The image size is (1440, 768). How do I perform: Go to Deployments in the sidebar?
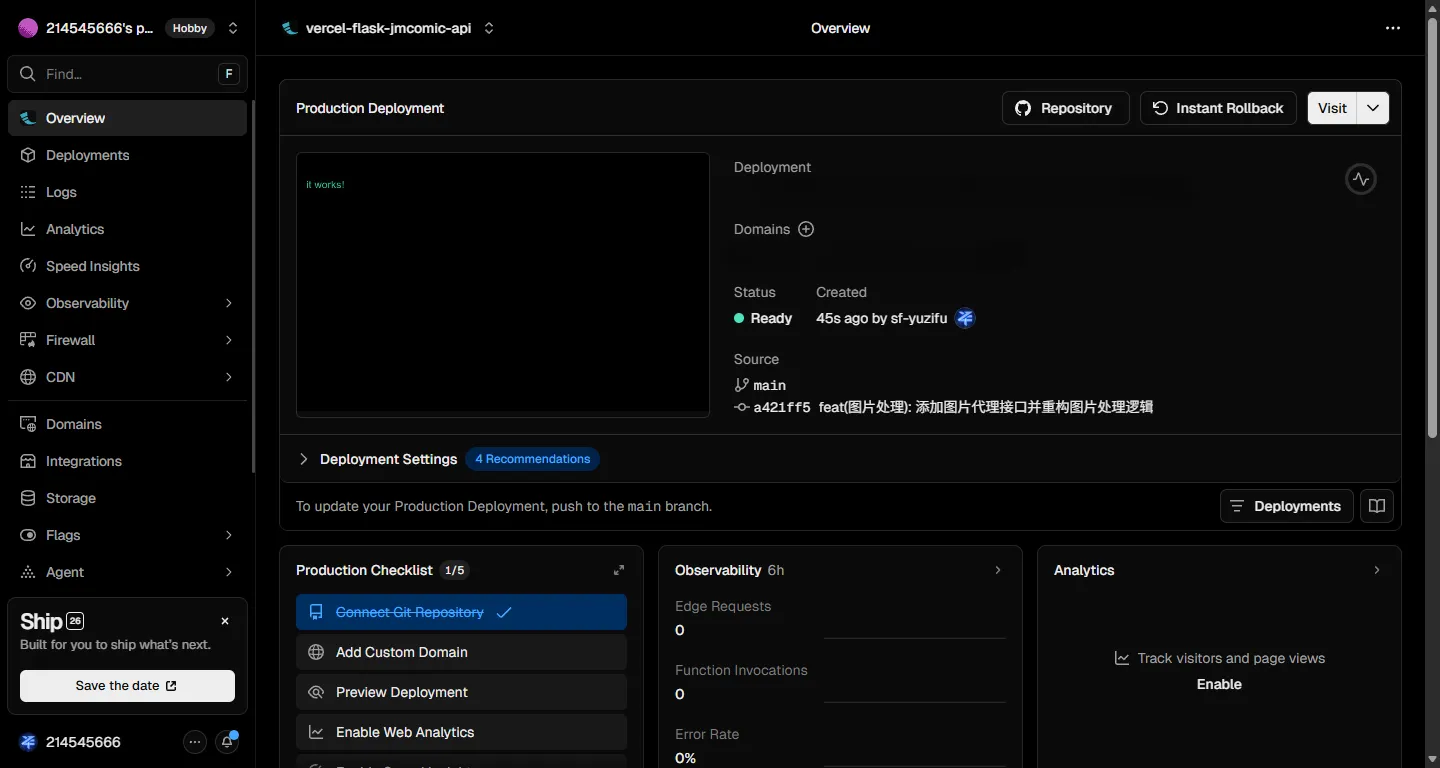point(88,155)
